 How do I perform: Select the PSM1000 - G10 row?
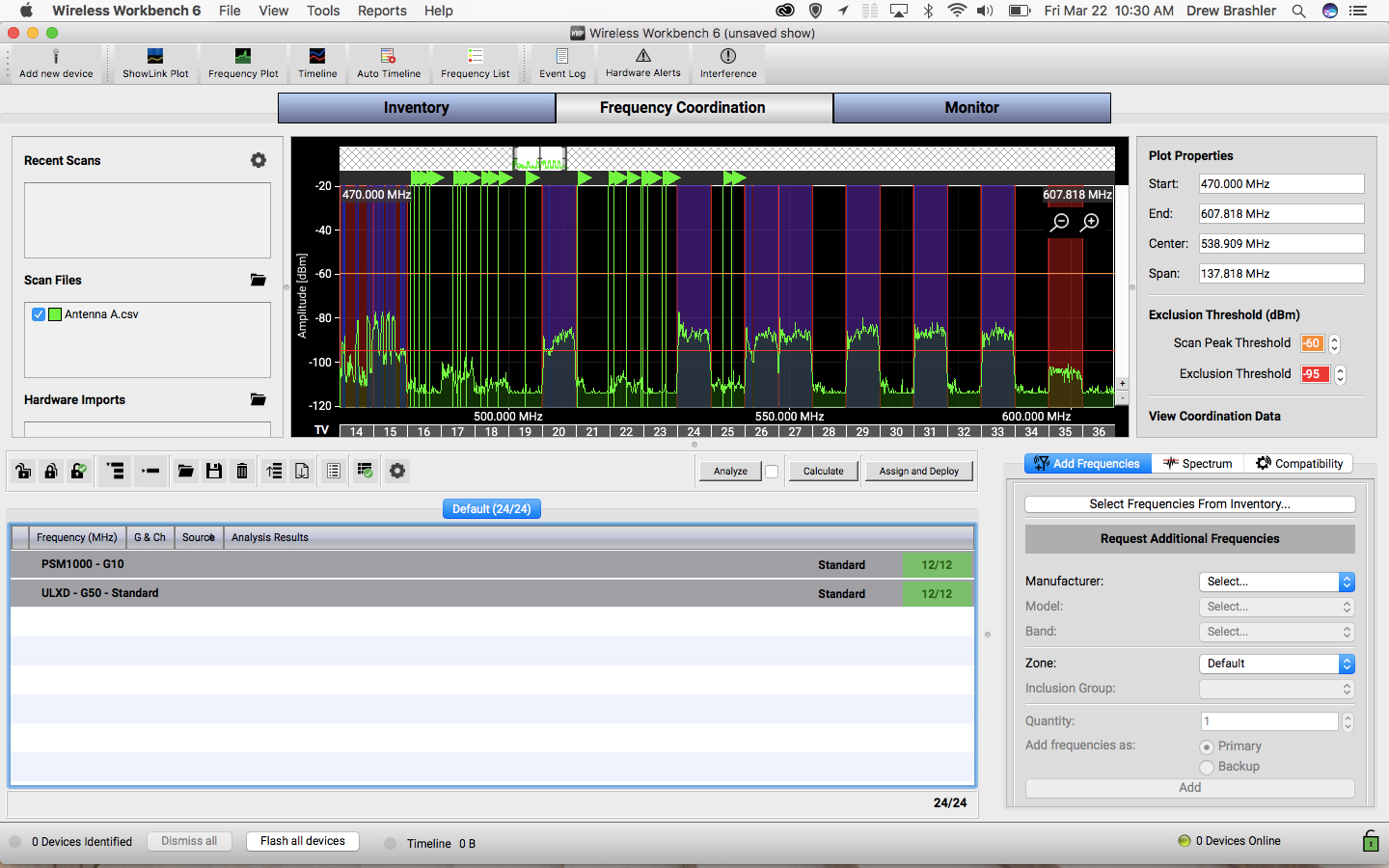[x=492, y=564]
